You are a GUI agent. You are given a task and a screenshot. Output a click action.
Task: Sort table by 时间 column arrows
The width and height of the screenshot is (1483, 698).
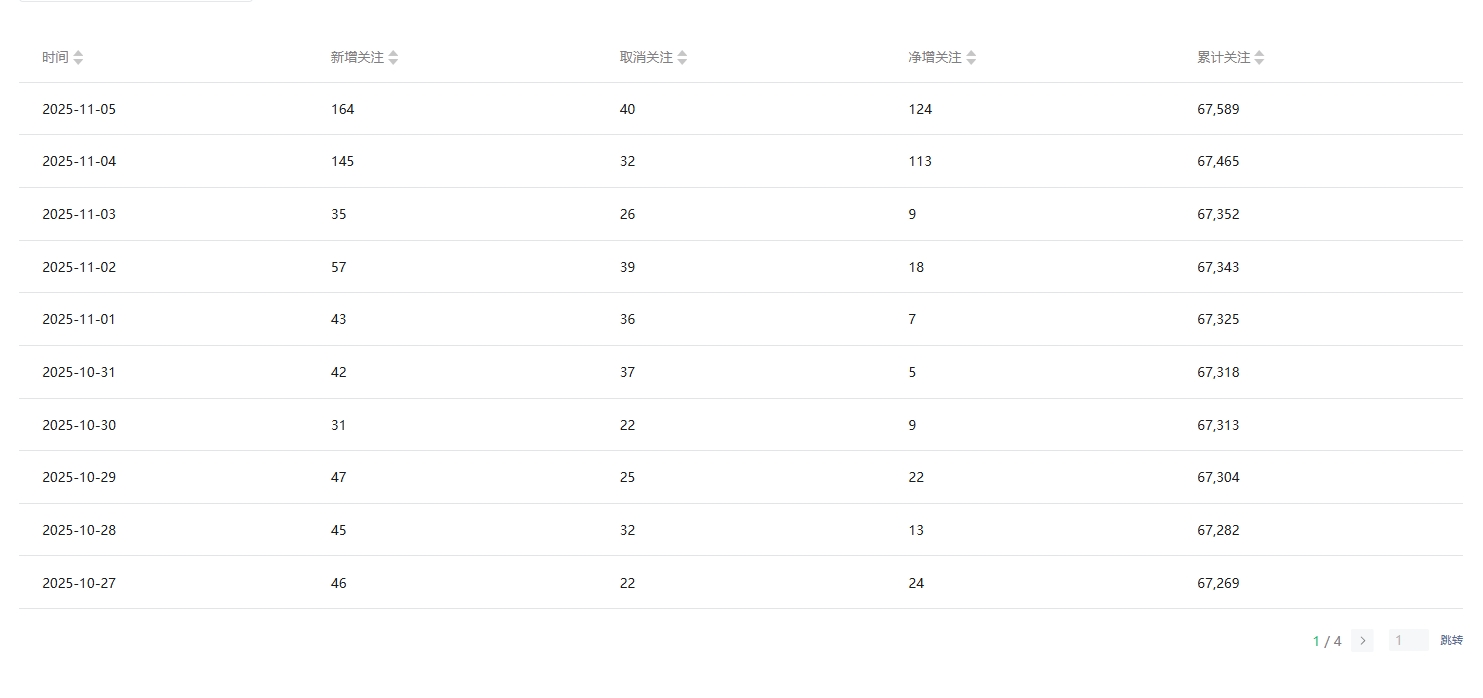pyautogui.click(x=78, y=58)
